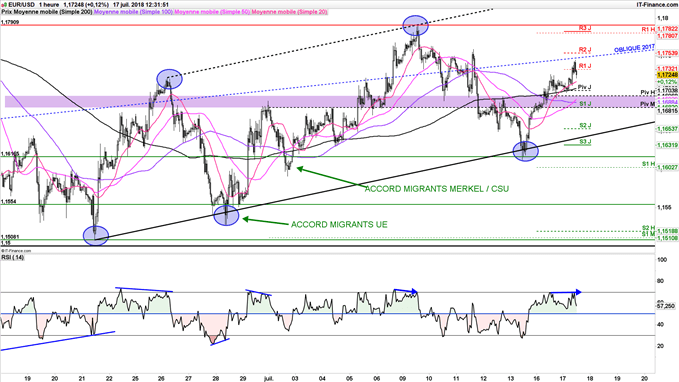Click date '18' on the time axis
This screenshot has width=679, height=382.
(590, 378)
